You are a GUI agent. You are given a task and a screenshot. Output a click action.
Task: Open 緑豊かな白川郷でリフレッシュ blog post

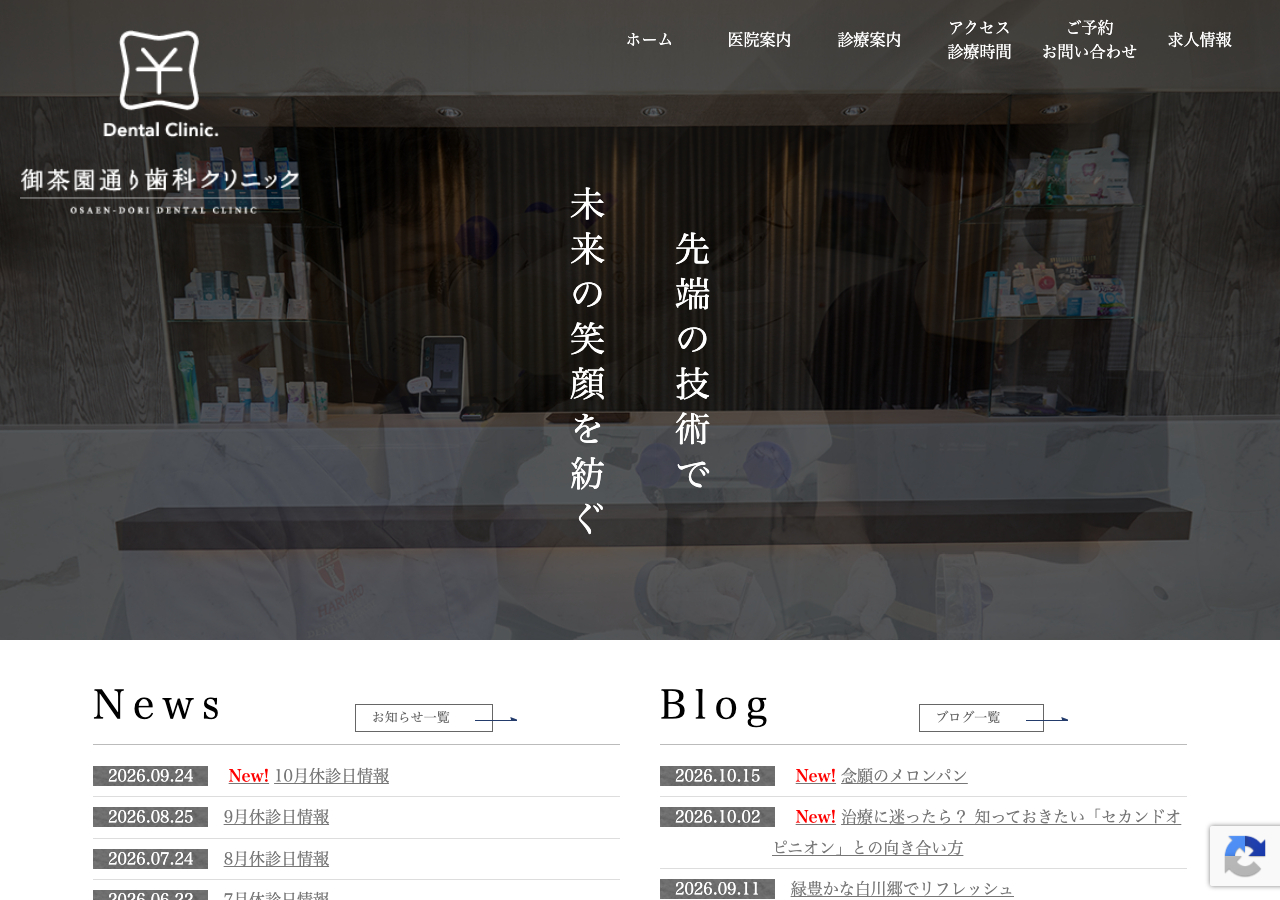pyautogui.click(x=902, y=889)
